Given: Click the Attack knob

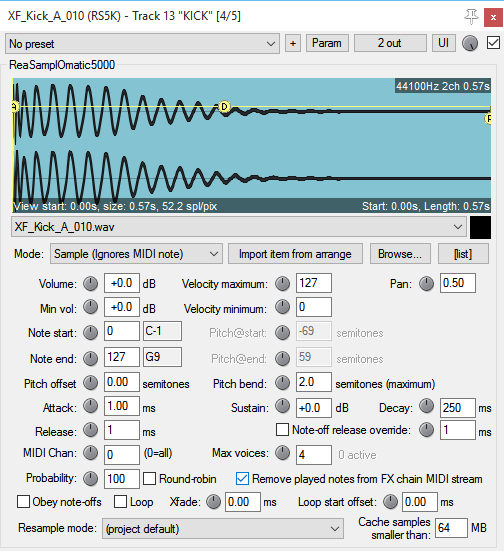Looking at the screenshot, I should tap(90, 406).
